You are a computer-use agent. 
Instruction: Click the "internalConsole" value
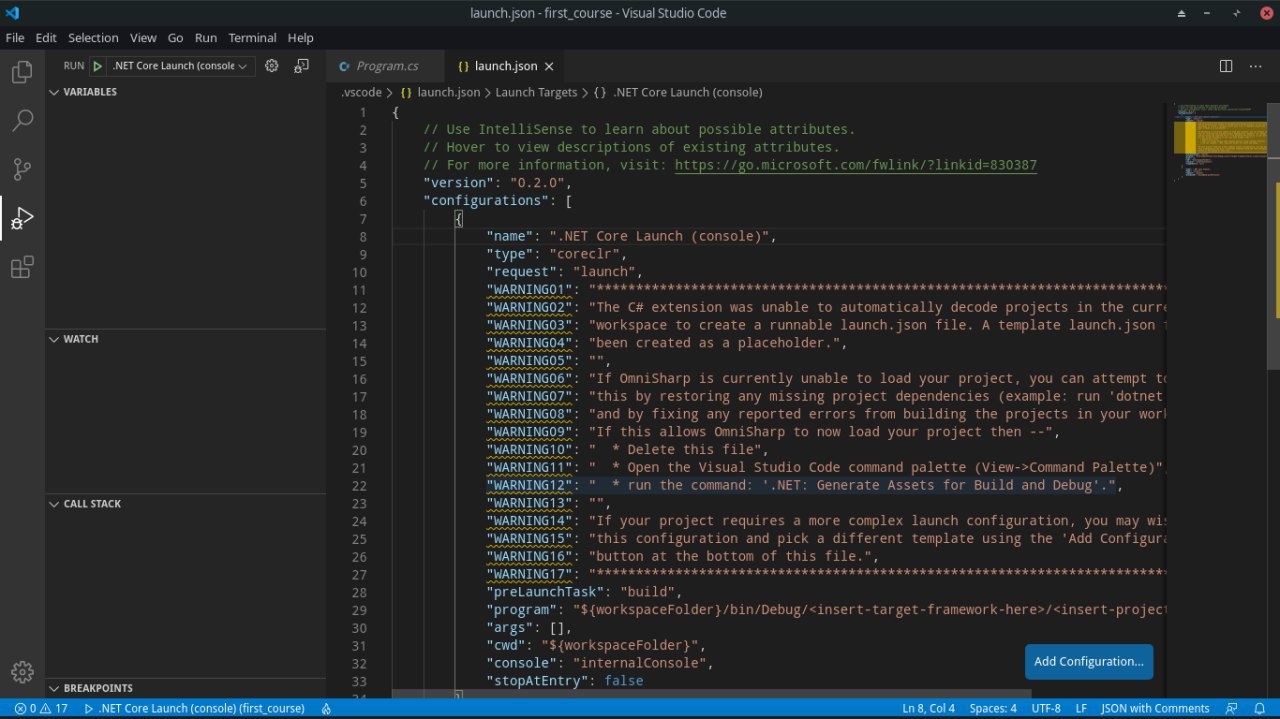tap(640, 663)
